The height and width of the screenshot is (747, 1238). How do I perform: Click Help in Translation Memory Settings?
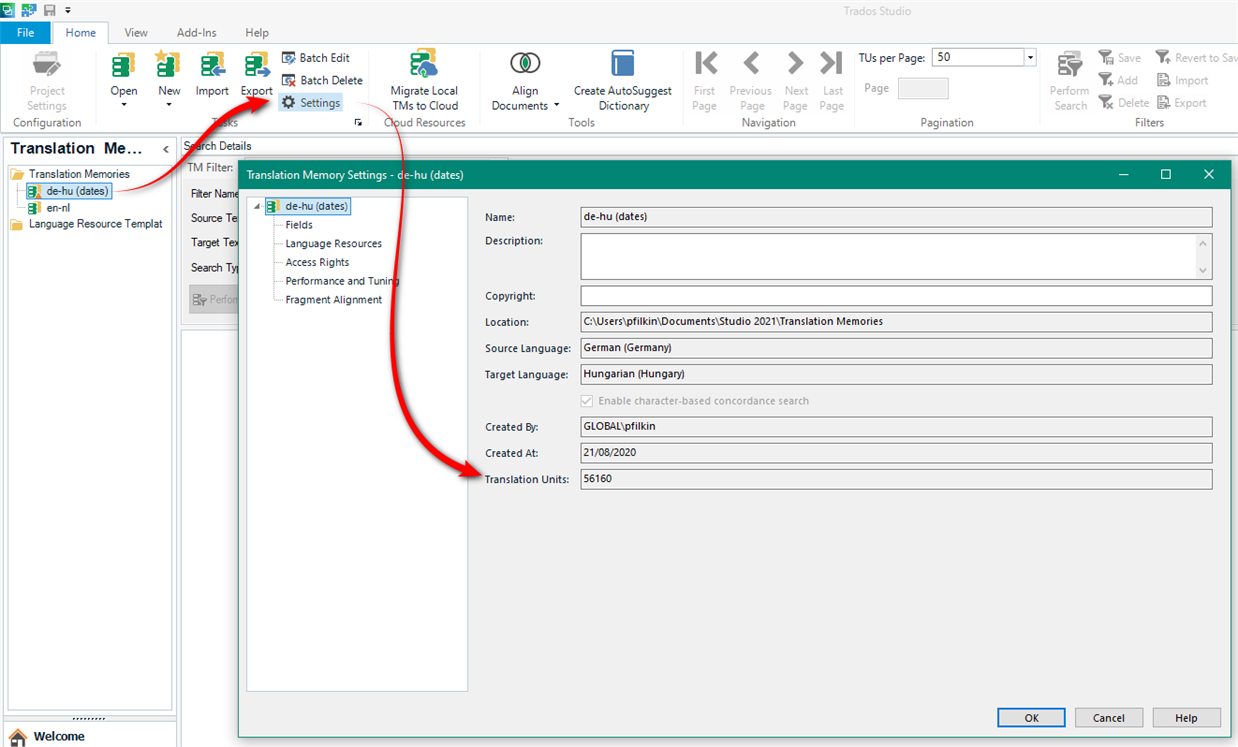tap(1187, 718)
